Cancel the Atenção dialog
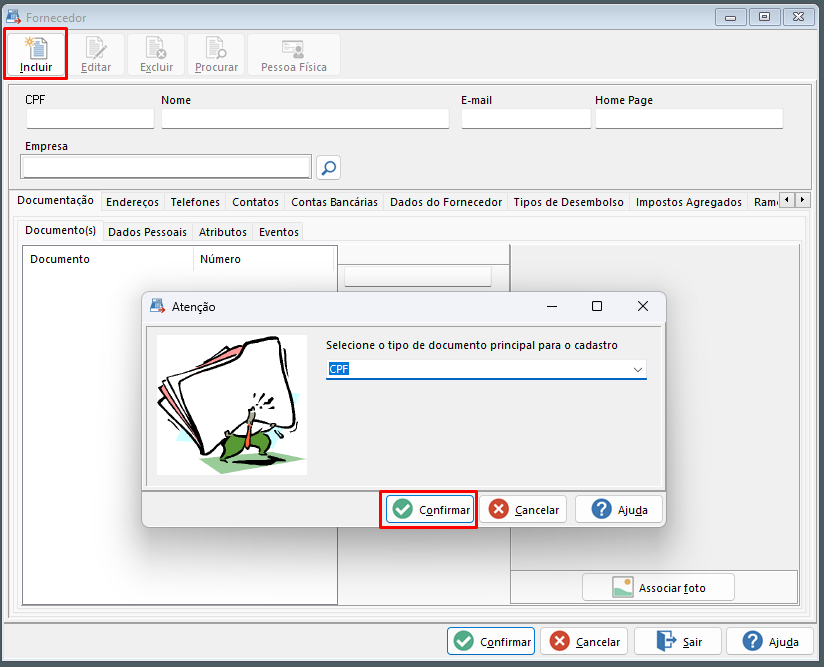Screen dimensions: 824x667 coord(523,509)
